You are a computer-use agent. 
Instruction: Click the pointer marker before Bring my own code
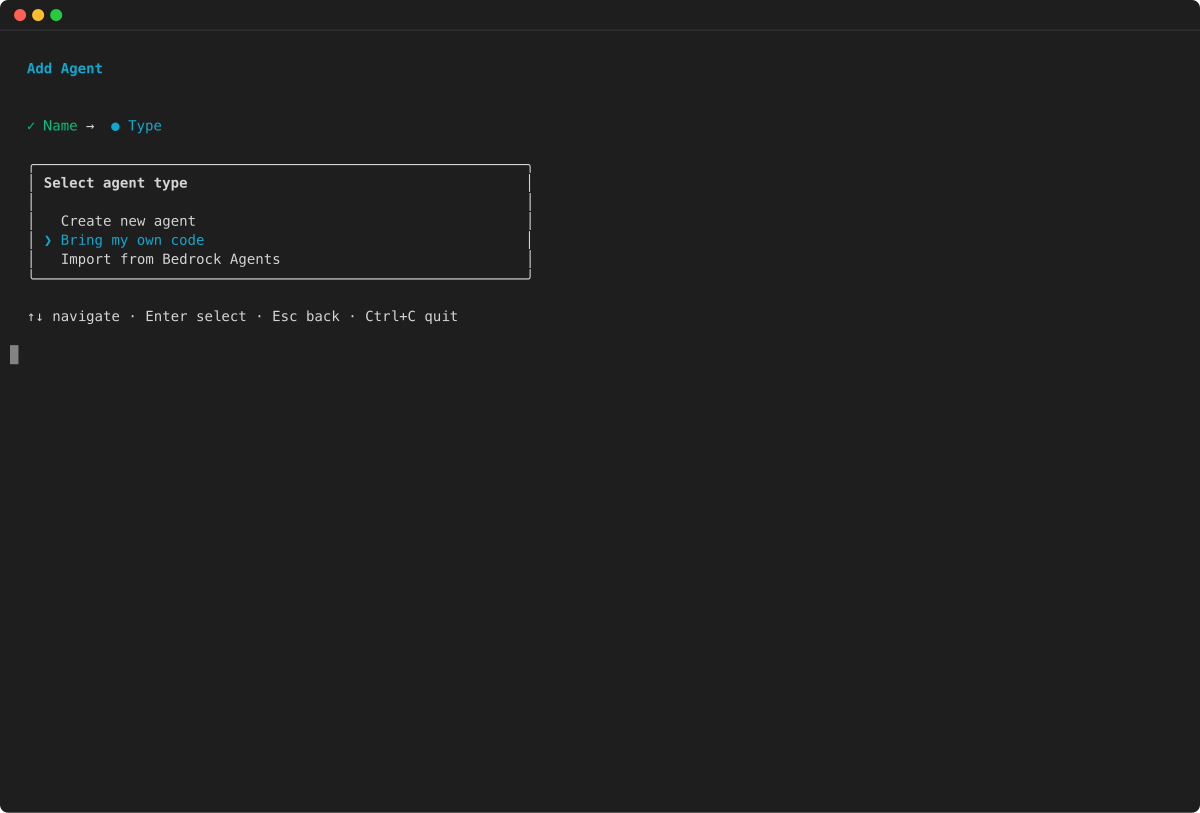pos(47,240)
